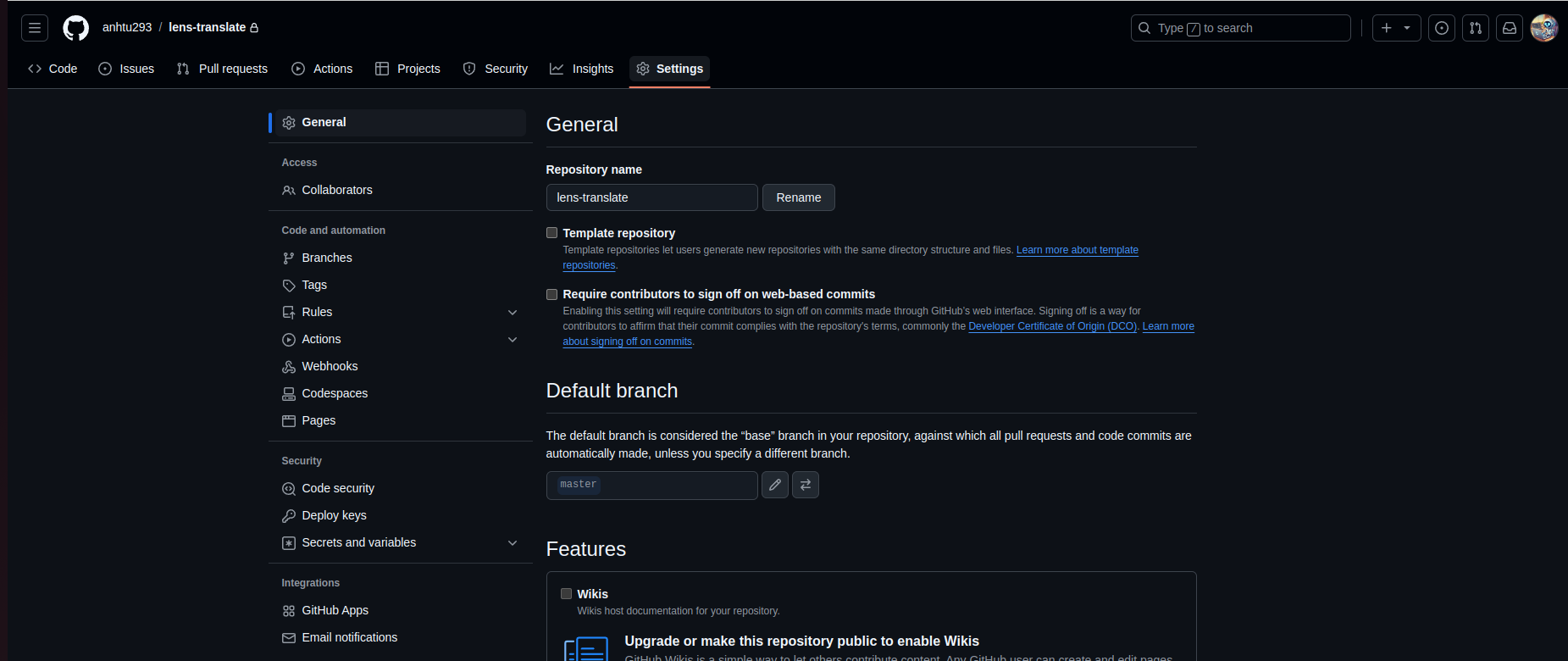Screen dimensions: 1568x661
Task: Click the gear icon beside General
Action: (x=289, y=123)
